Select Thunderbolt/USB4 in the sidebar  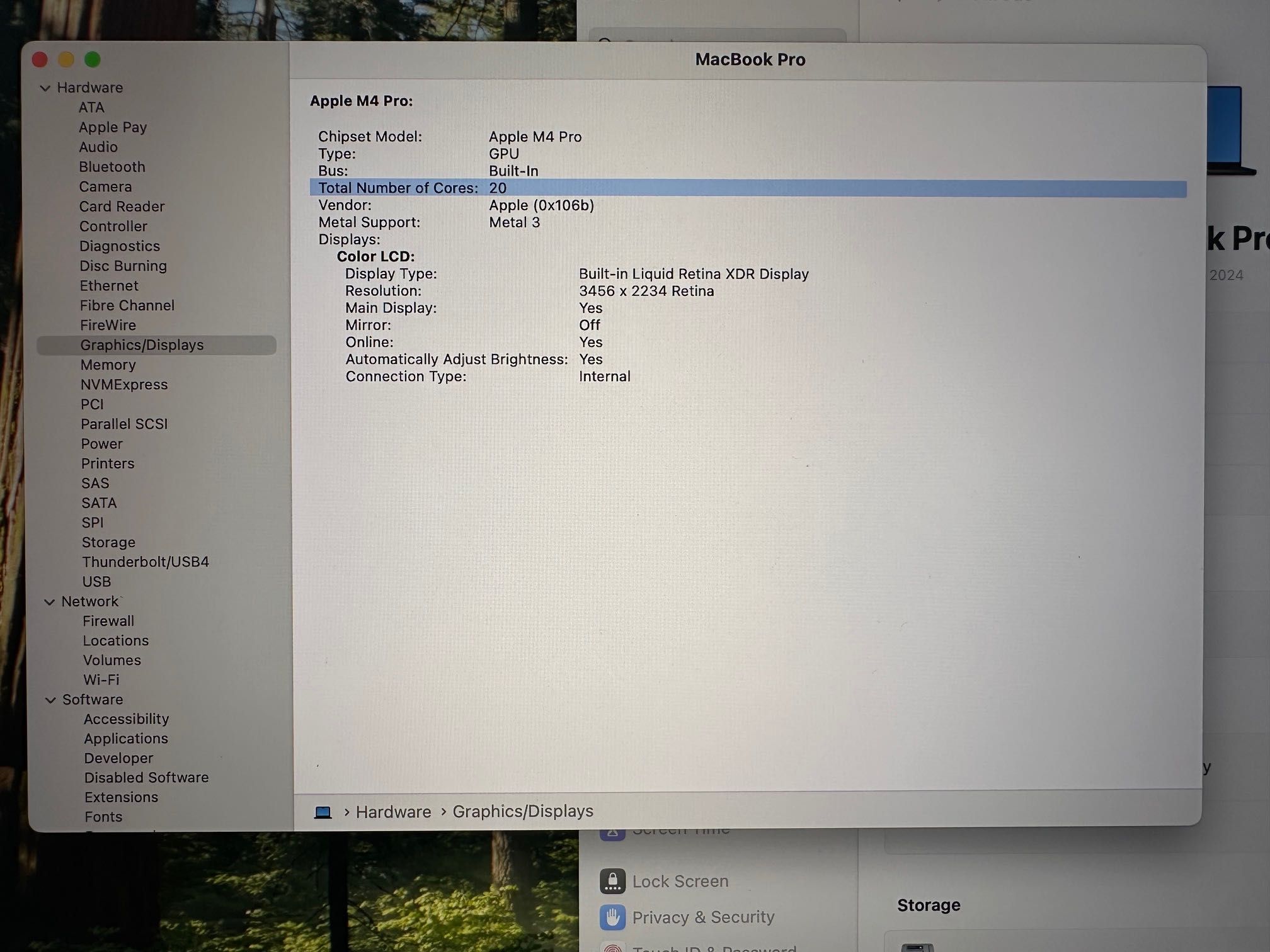(146, 562)
